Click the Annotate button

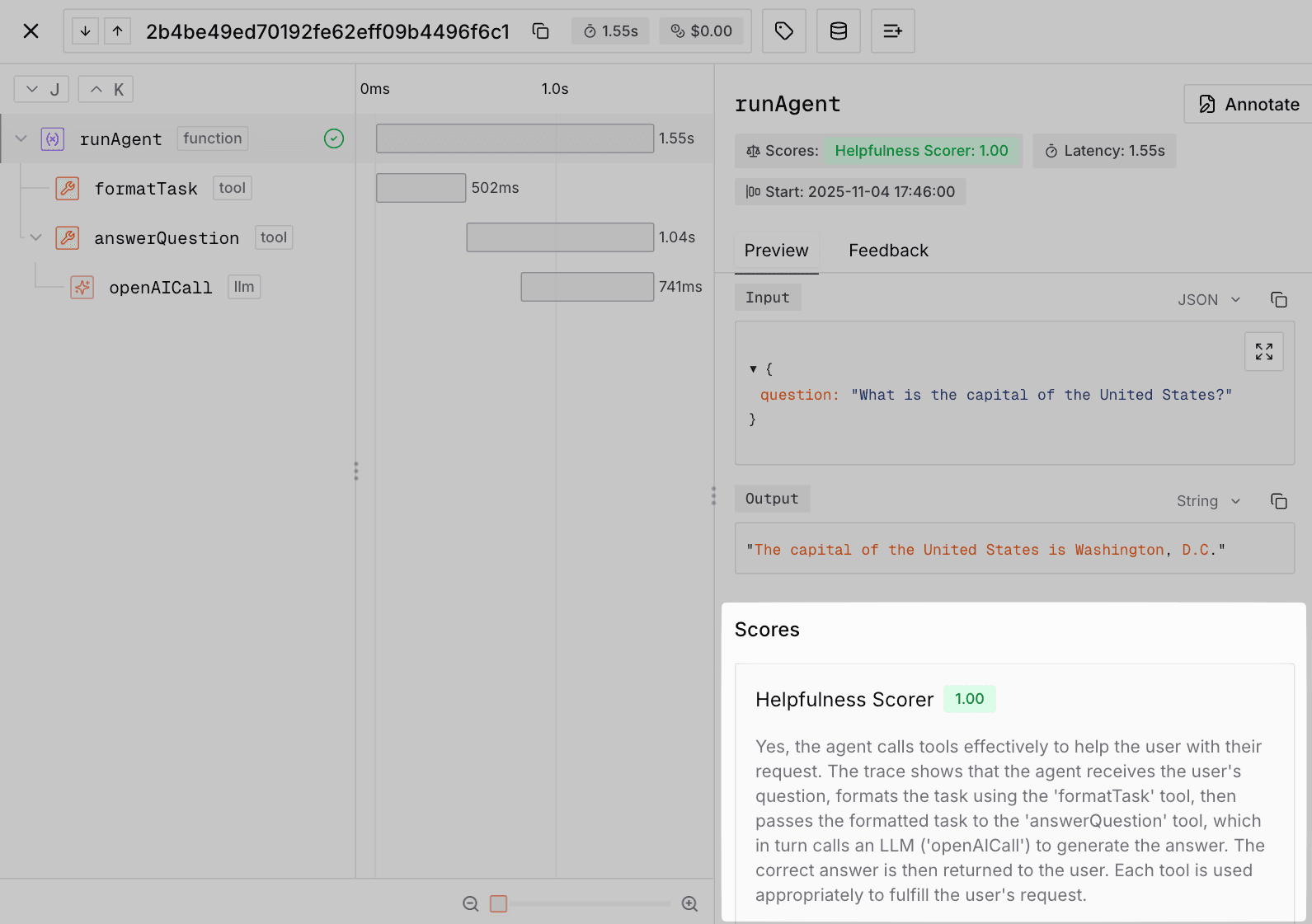(1249, 105)
